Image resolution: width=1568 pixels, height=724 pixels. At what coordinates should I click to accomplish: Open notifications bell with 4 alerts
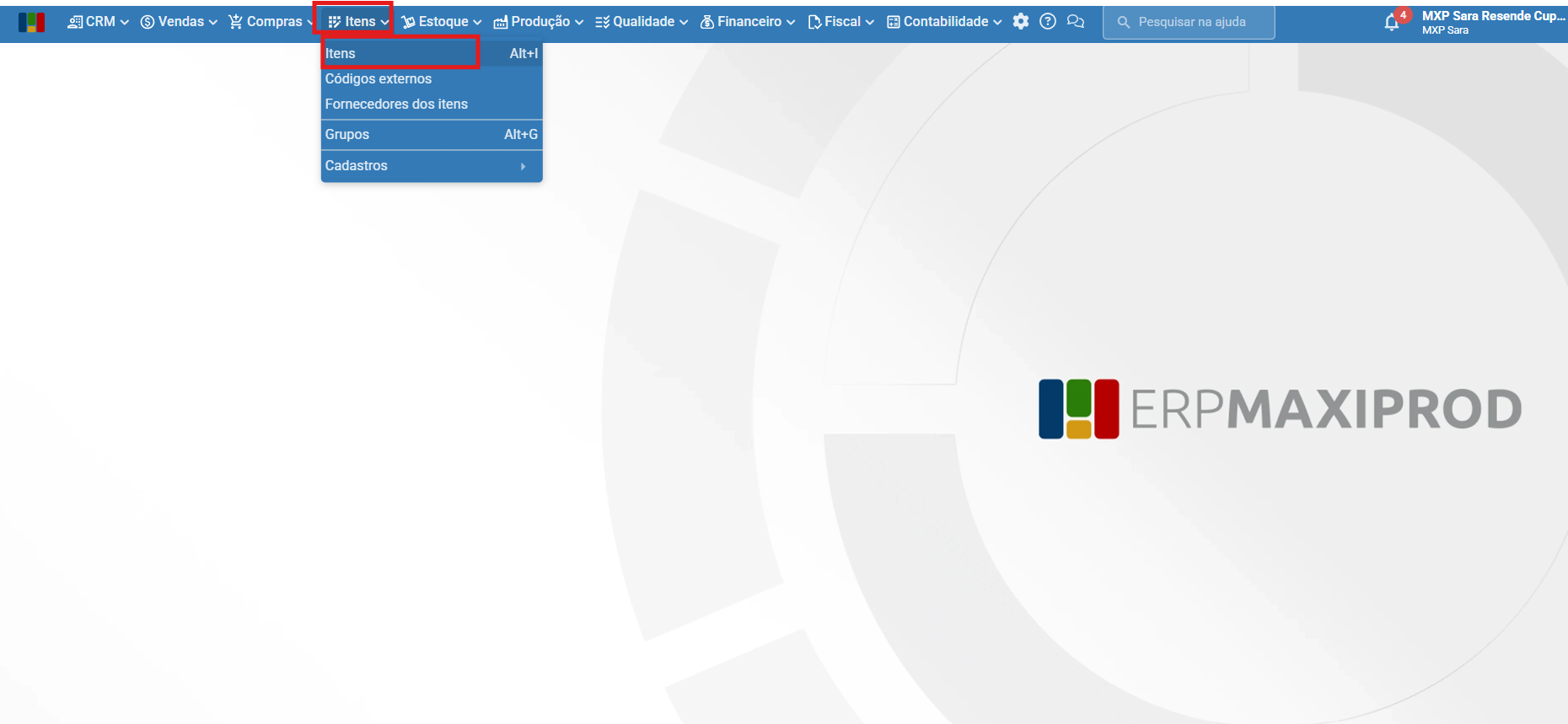pyautogui.click(x=1393, y=22)
